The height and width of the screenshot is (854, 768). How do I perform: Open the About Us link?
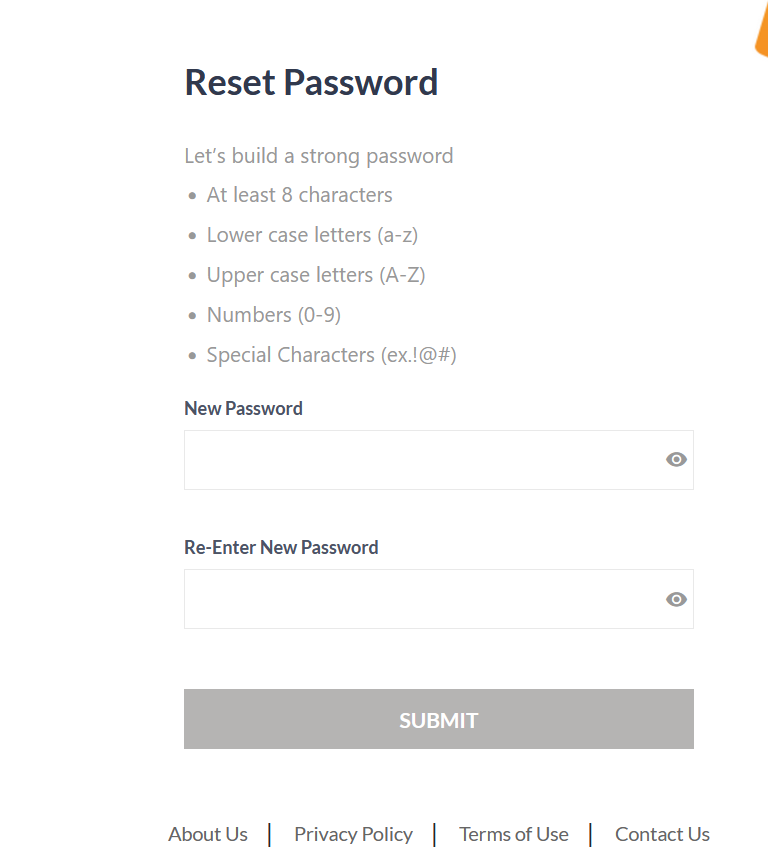(208, 834)
